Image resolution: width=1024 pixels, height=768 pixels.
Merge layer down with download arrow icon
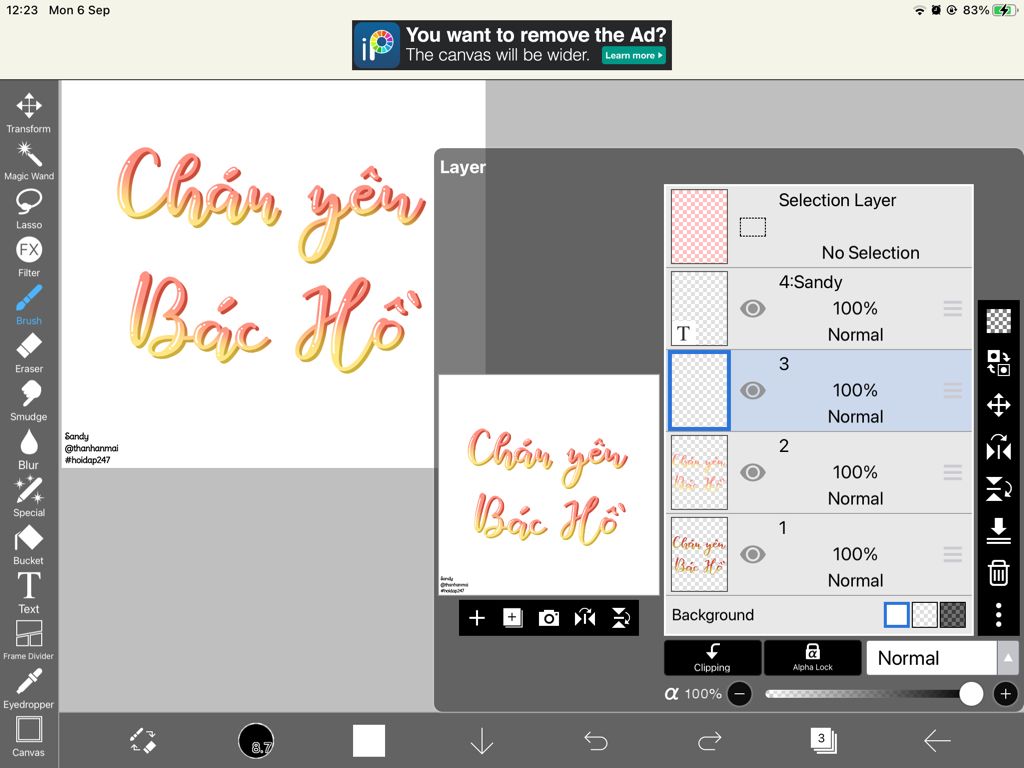point(999,530)
